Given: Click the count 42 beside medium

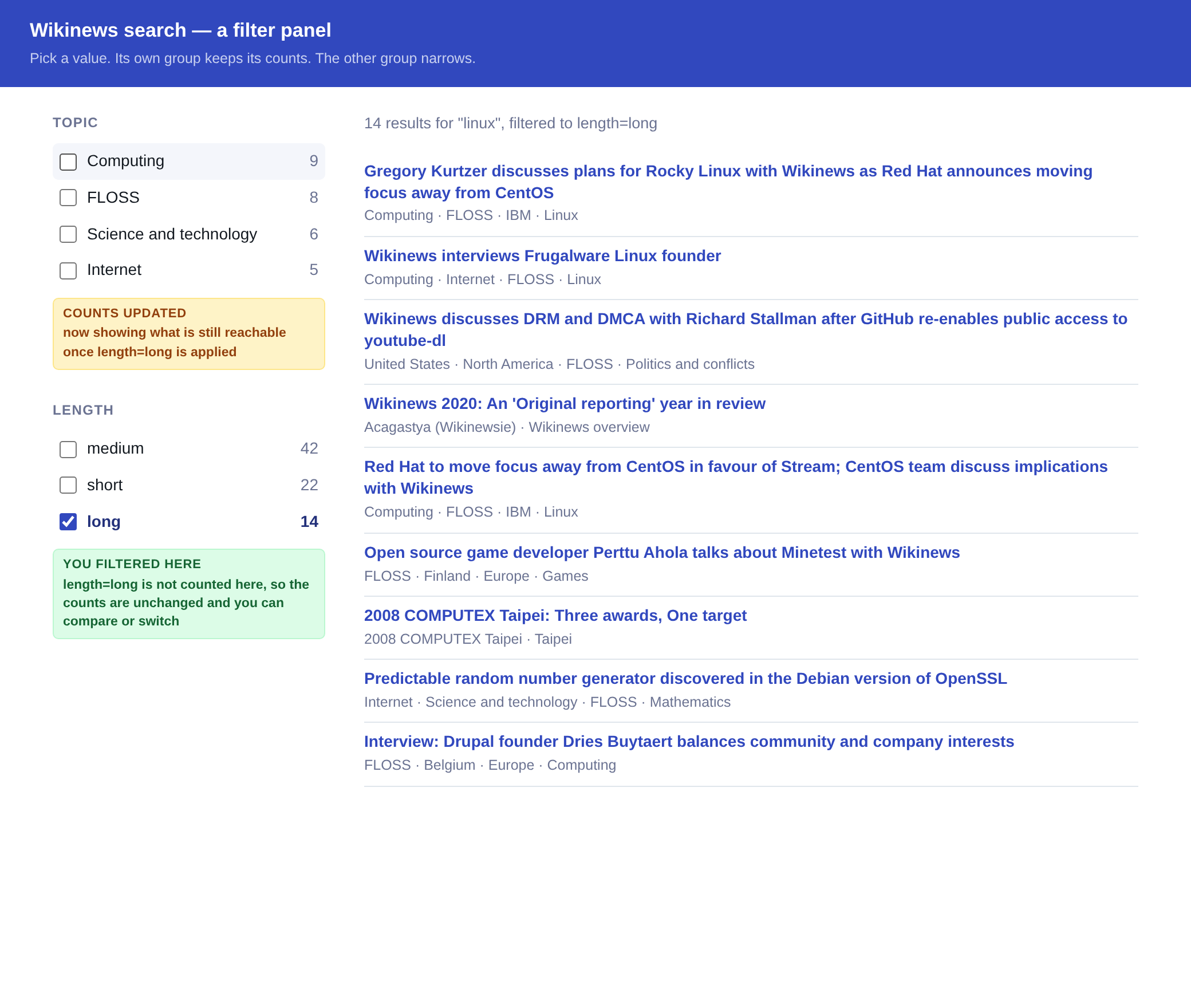Looking at the screenshot, I should (x=309, y=448).
